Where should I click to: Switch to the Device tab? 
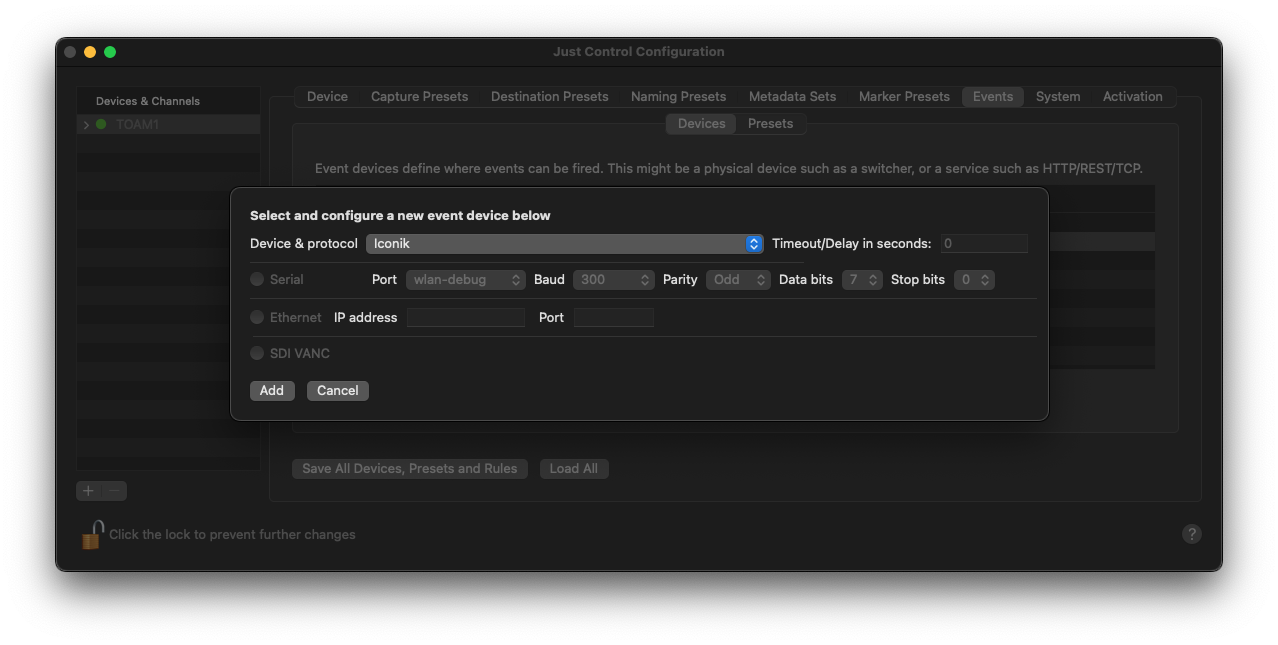(x=327, y=97)
